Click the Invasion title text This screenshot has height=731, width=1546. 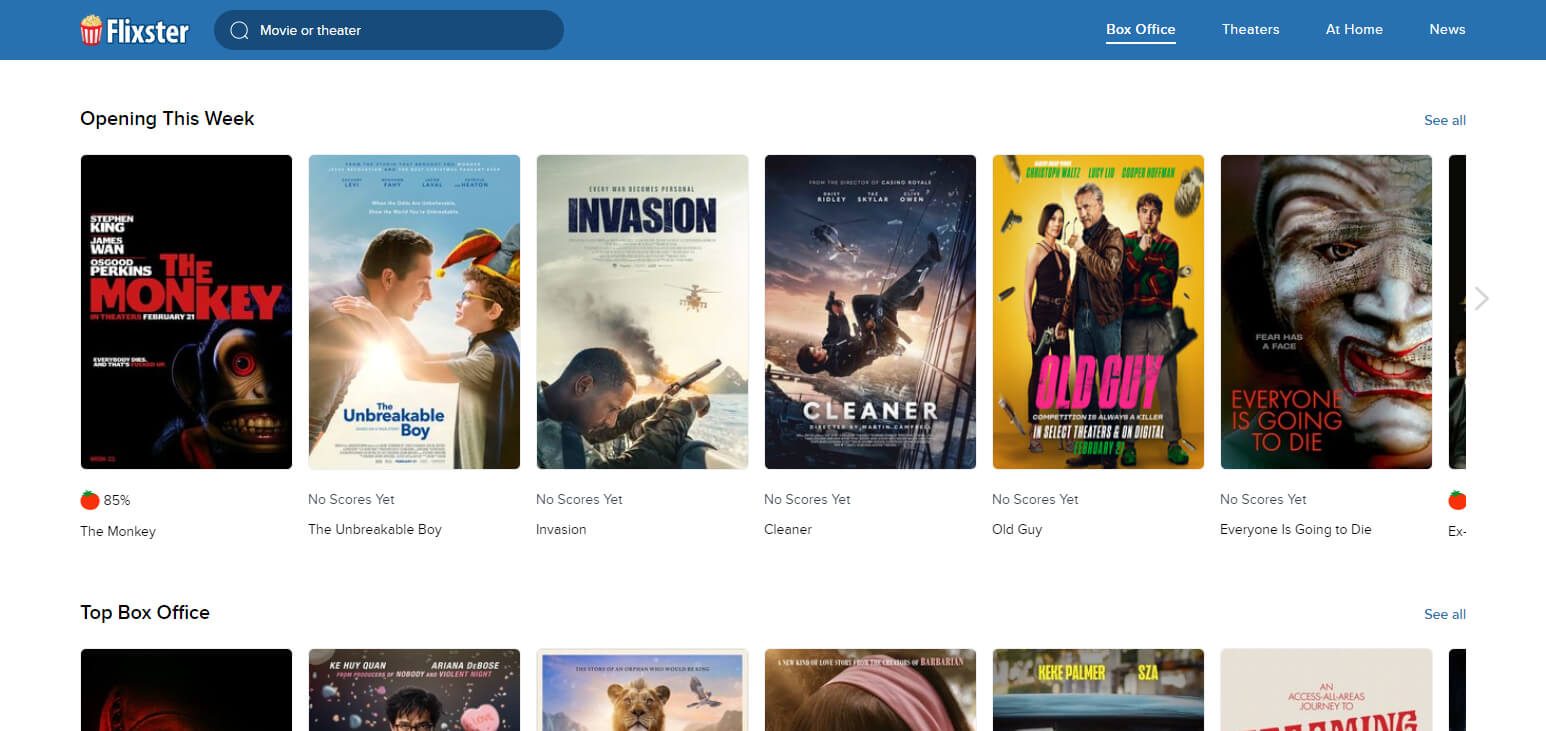point(561,529)
